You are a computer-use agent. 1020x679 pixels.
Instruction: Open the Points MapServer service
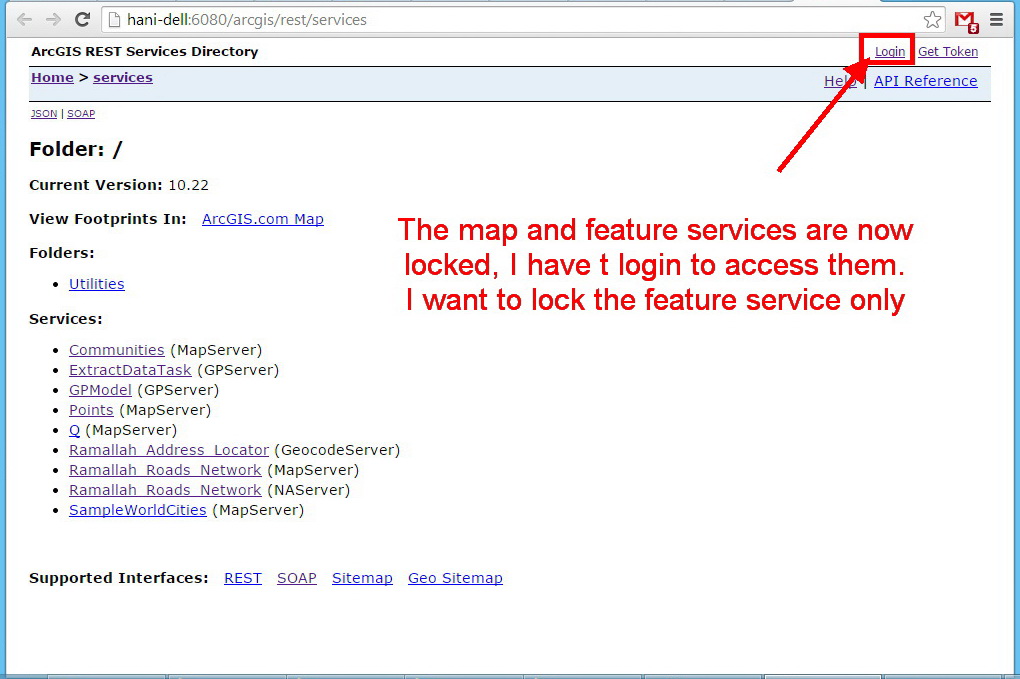pyautogui.click(x=91, y=410)
